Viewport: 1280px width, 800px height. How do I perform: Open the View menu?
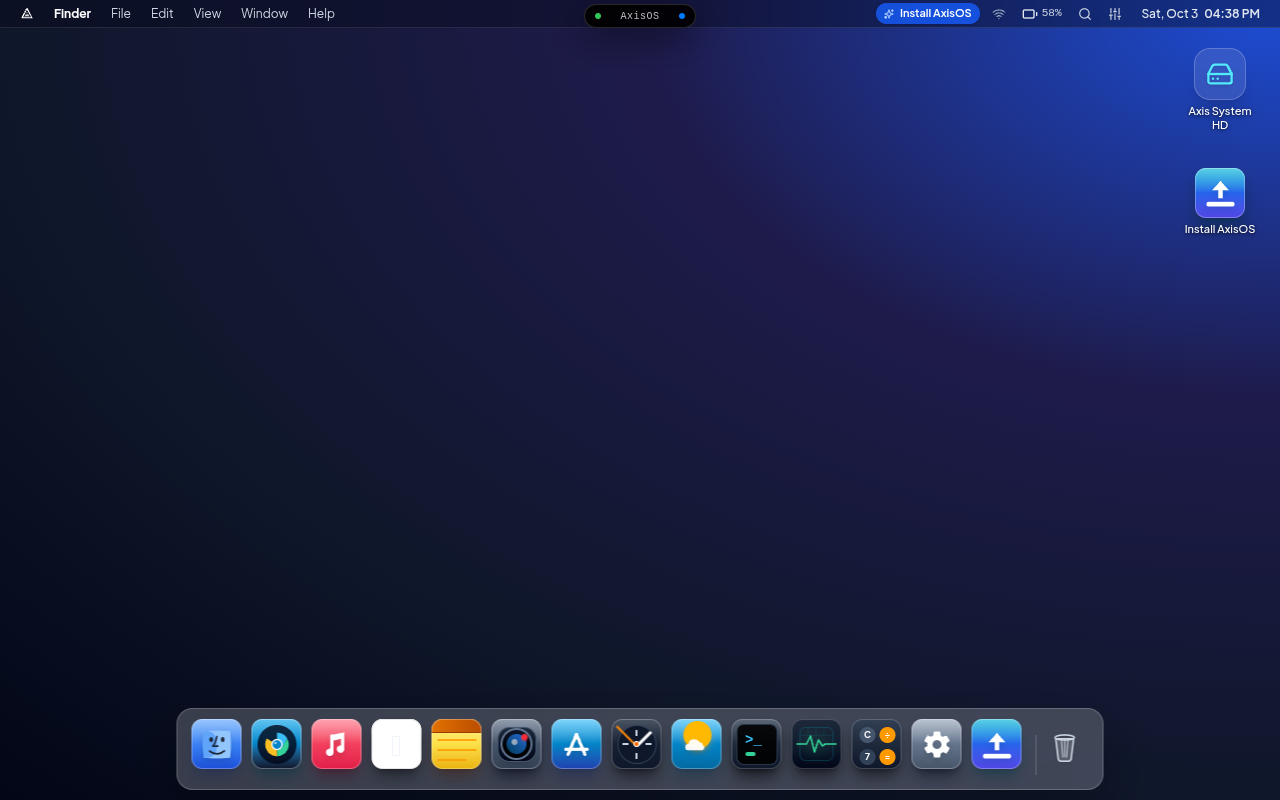pyautogui.click(x=207, y=14)
